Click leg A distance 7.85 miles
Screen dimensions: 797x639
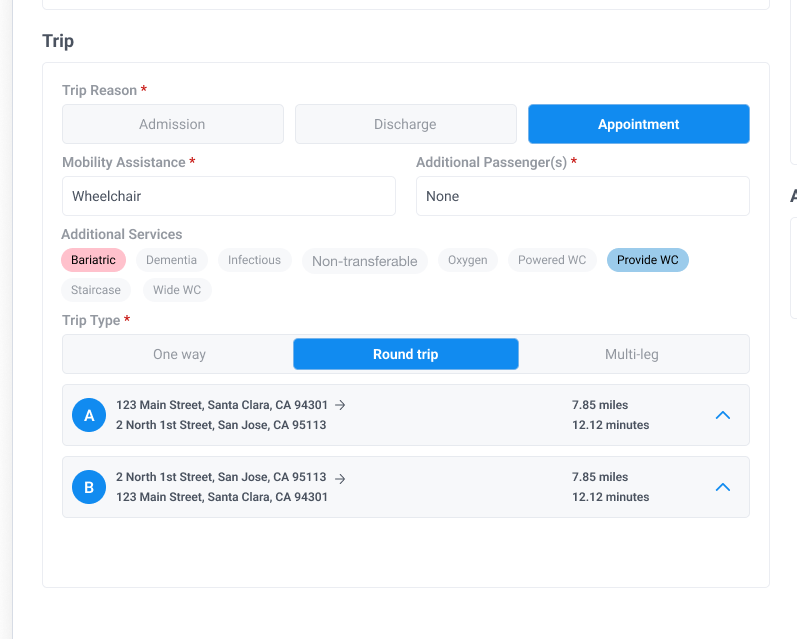(x=600, y=405)
